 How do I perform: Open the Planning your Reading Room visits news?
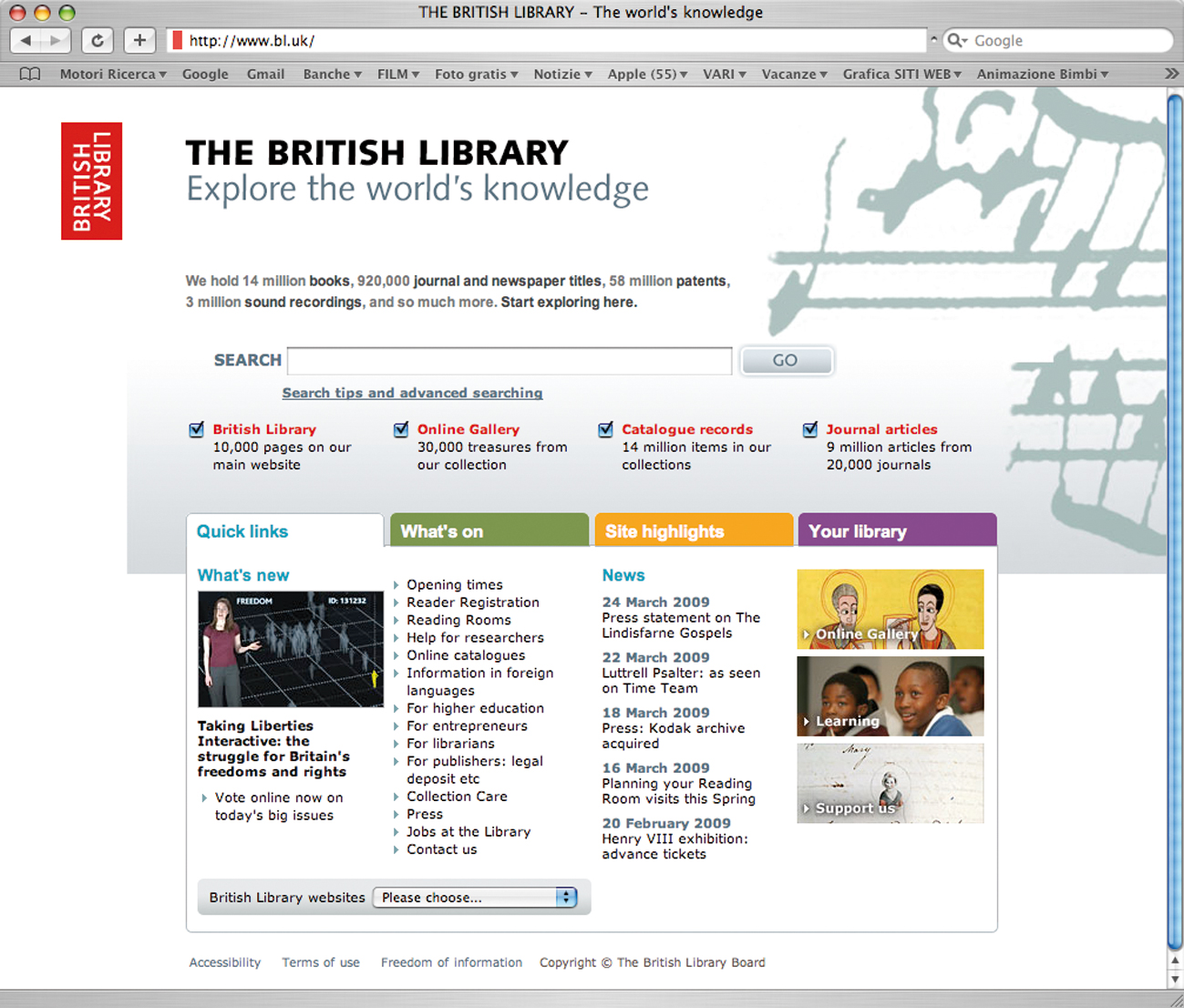coord(678,791)
